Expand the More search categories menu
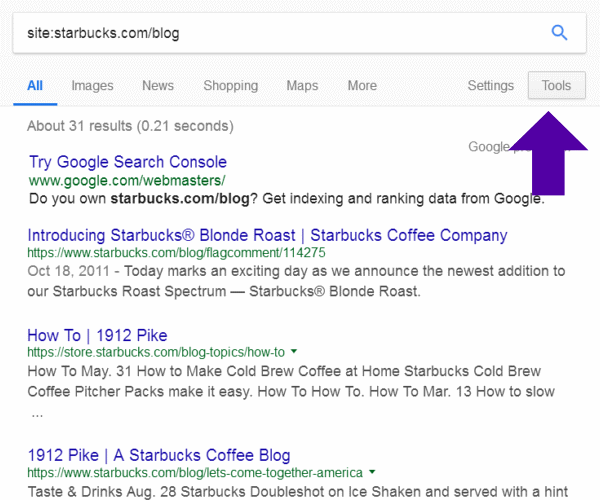Screen dimensions: 600x500 coord(362,86)
